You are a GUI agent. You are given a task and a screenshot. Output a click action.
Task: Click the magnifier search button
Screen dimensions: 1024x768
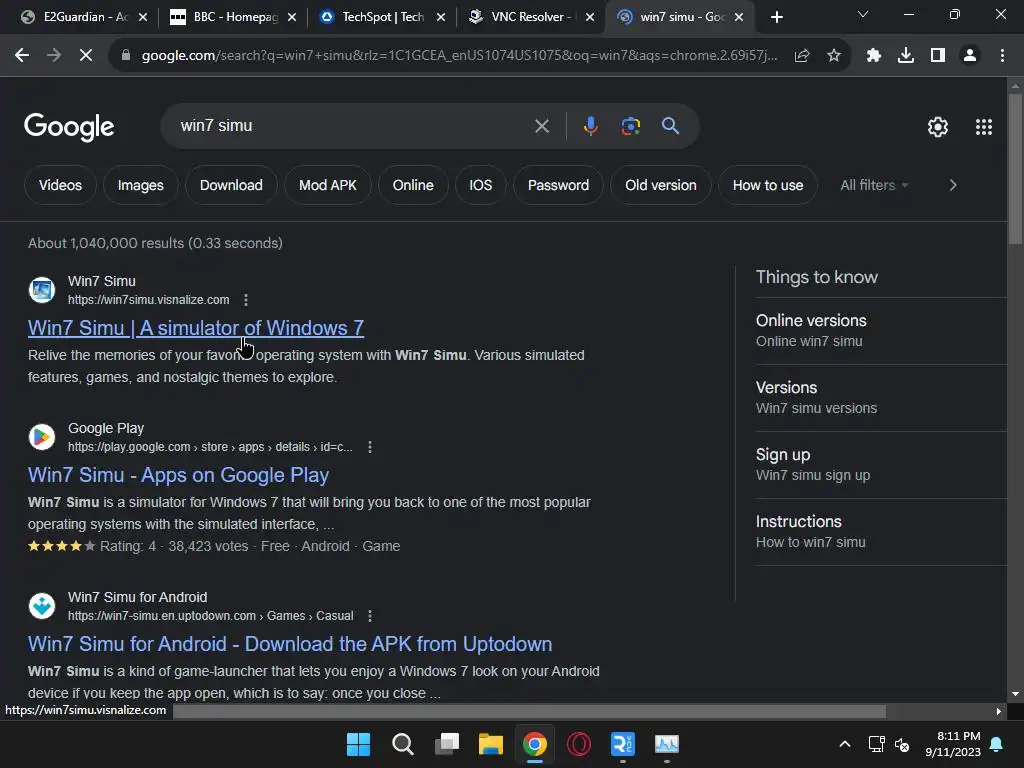coord(671,126)
